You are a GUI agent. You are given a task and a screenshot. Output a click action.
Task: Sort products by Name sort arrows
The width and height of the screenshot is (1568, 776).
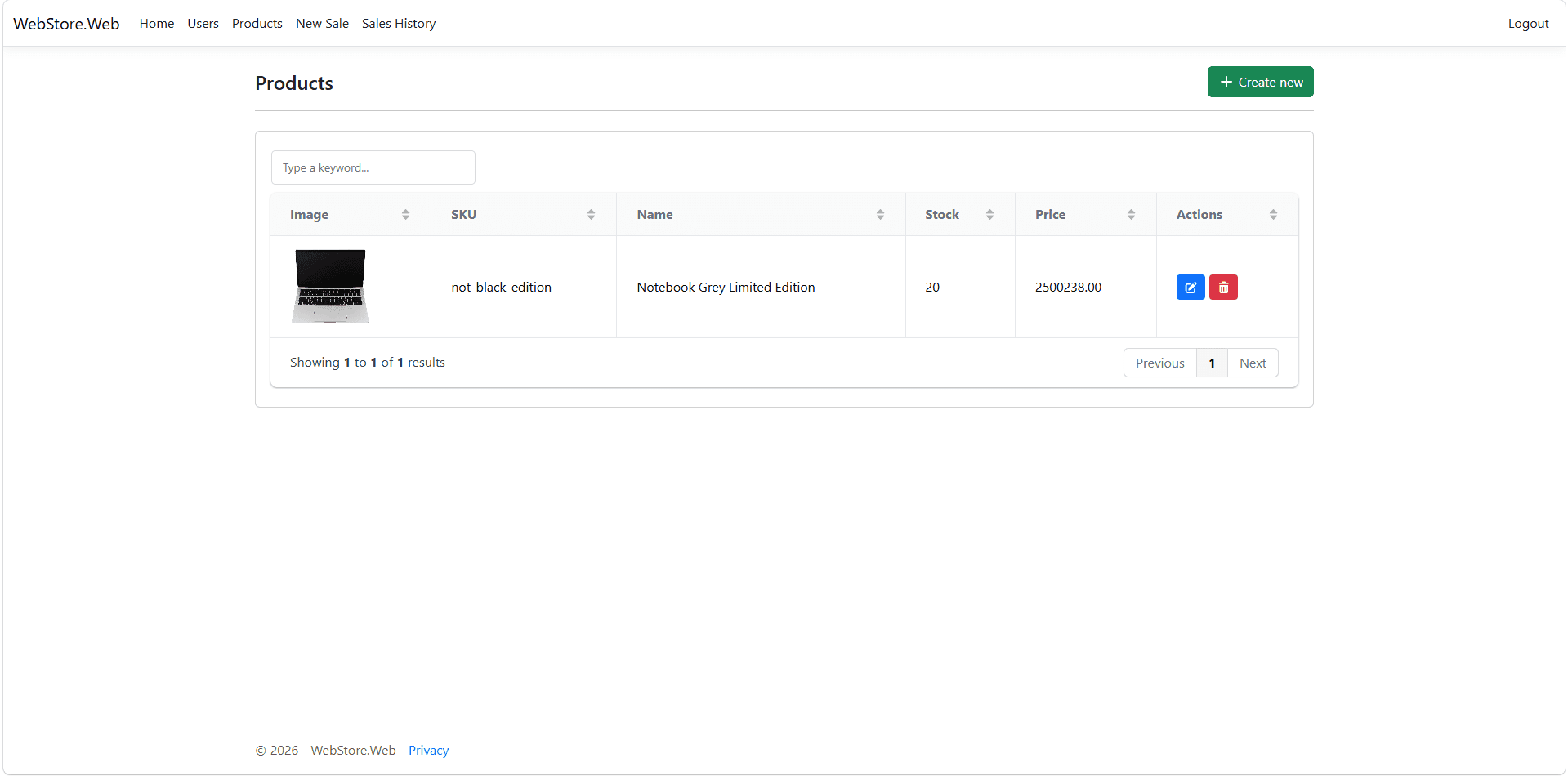(880, 215)
